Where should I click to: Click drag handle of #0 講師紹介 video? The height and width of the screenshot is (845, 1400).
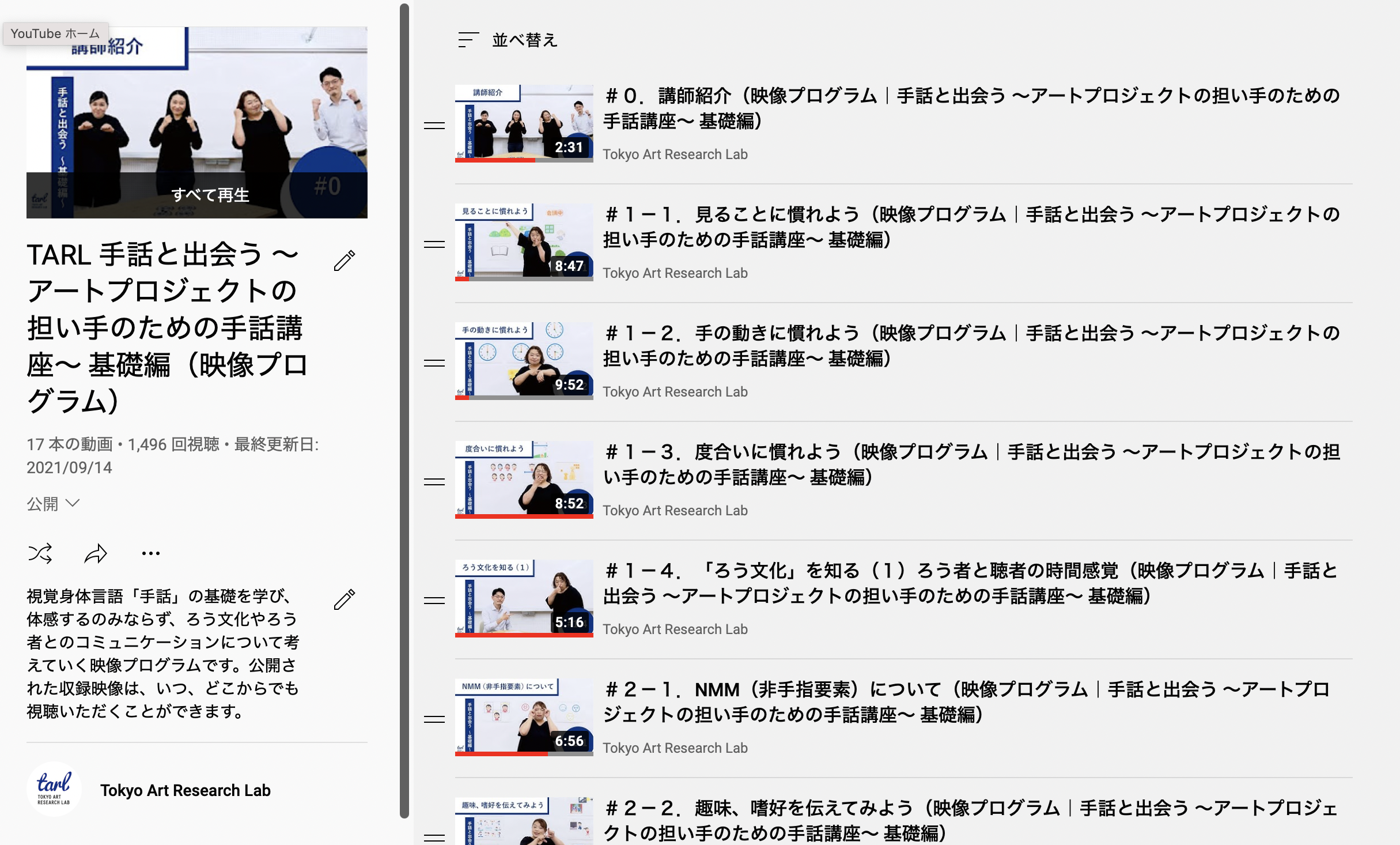pyautogui.click(x=434, y=125)
